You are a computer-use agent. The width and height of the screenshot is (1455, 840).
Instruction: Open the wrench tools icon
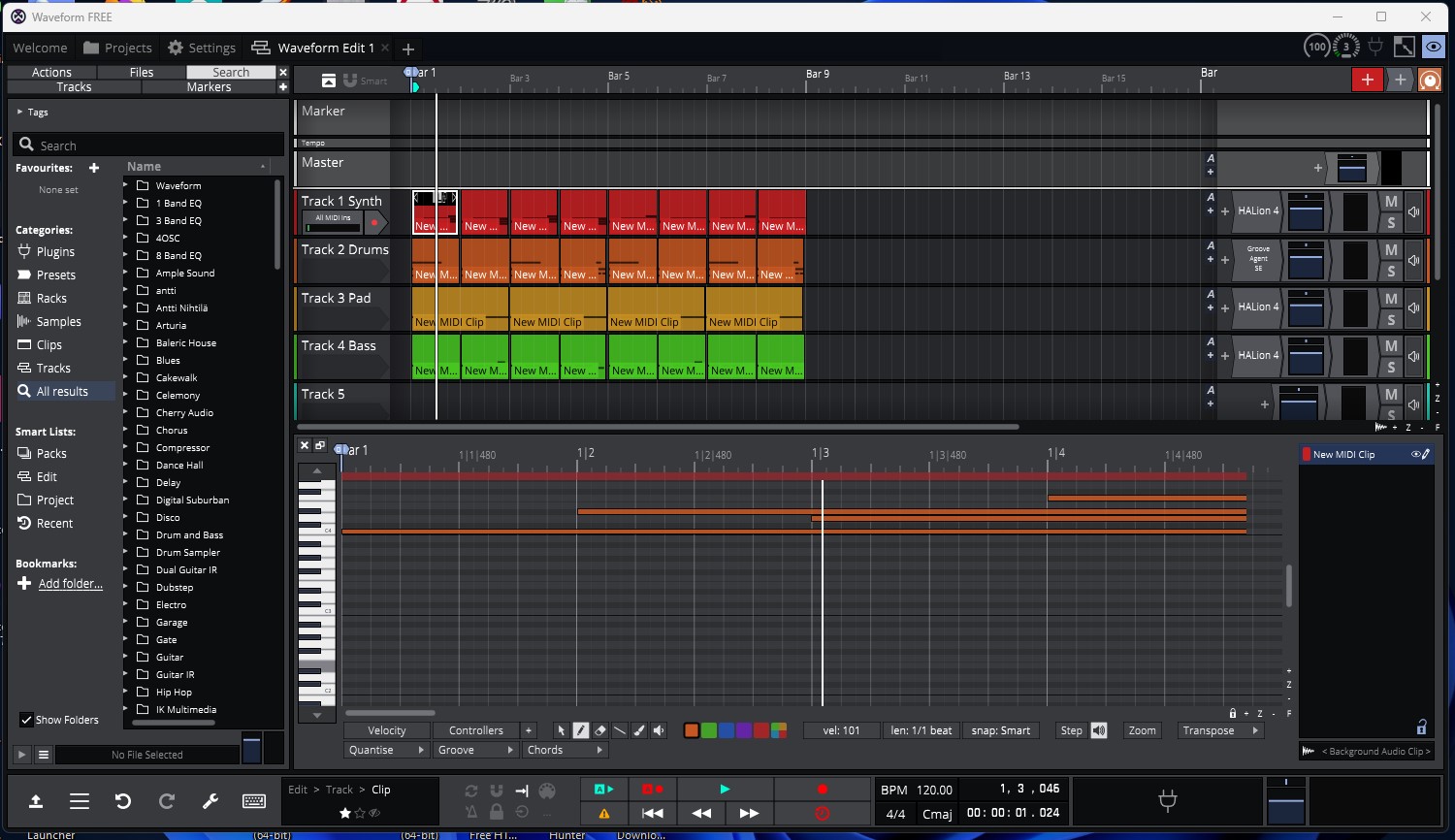210,801
